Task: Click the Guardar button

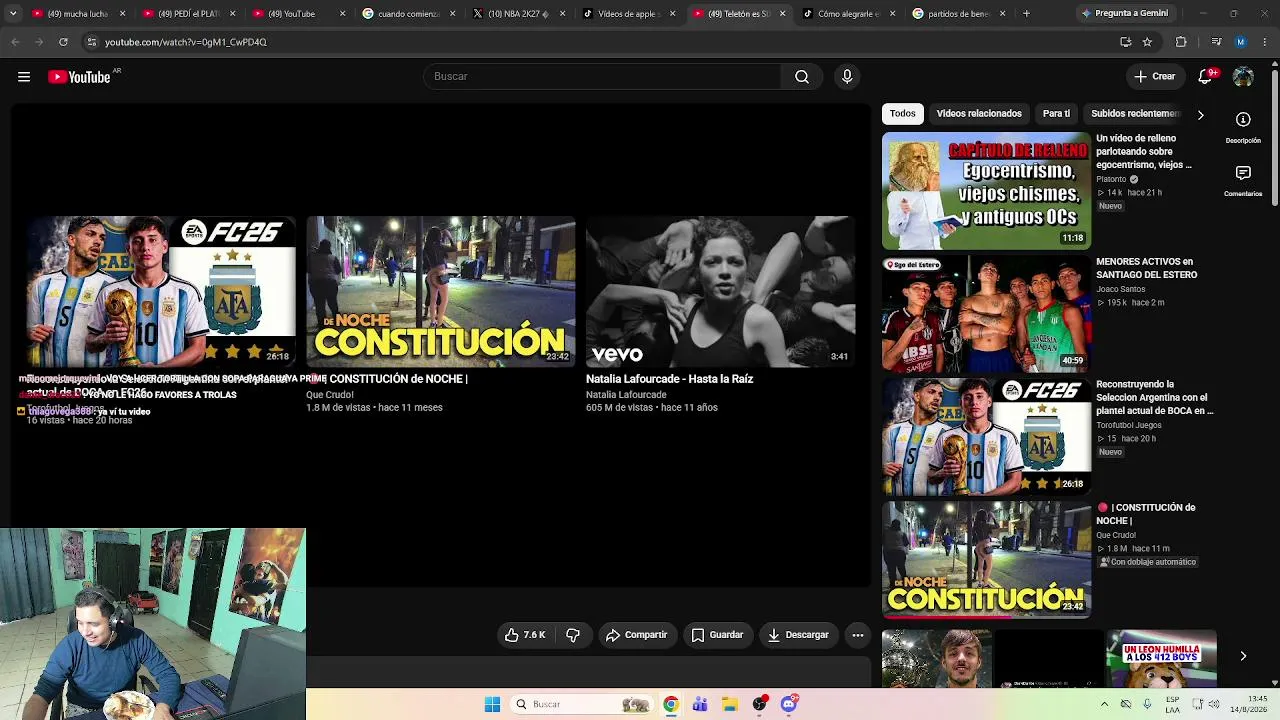Action: pyautogui.click(x=717, y=635)
